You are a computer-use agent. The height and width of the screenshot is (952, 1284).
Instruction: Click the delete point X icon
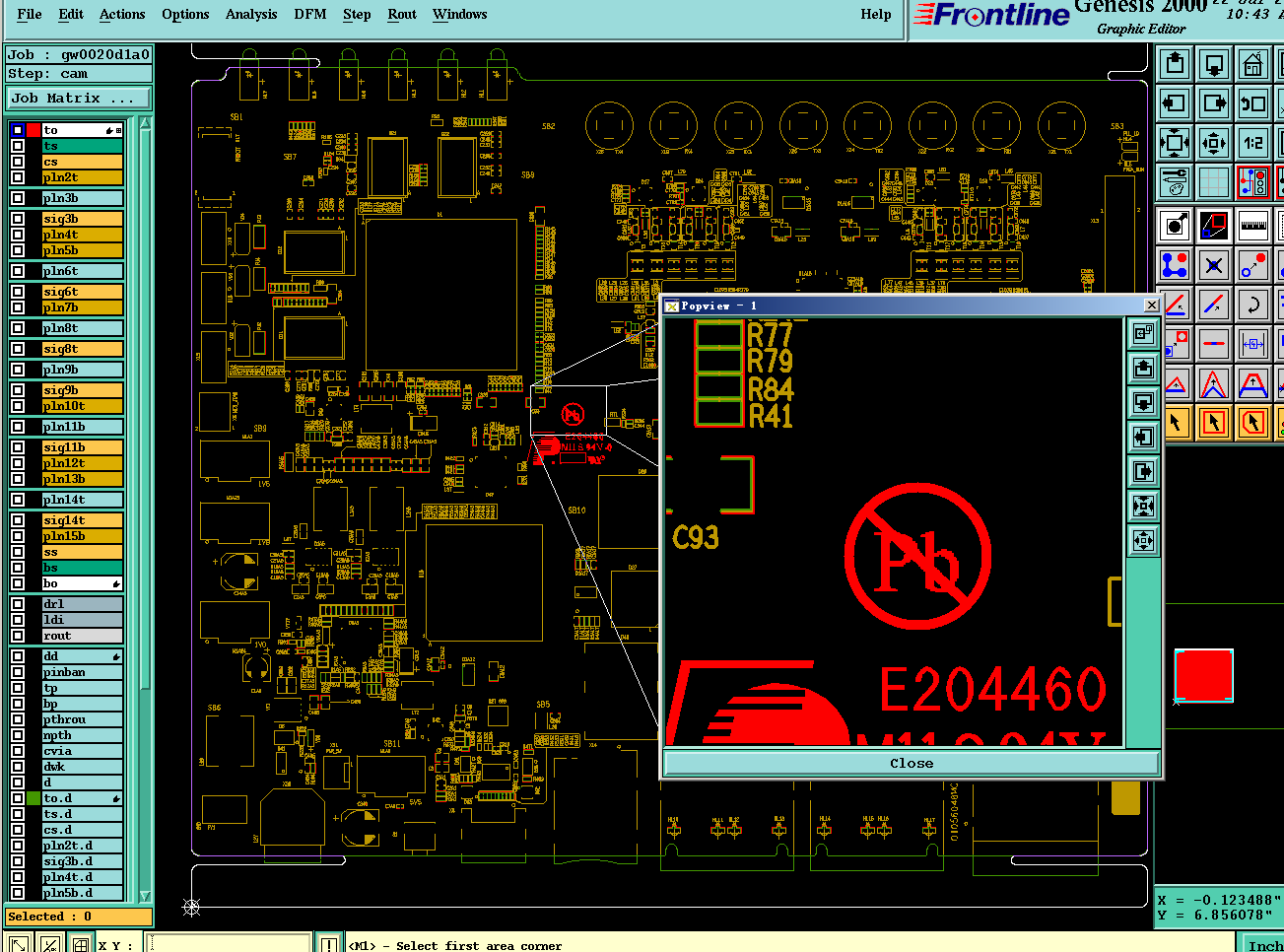click(x=1214, y=265)
